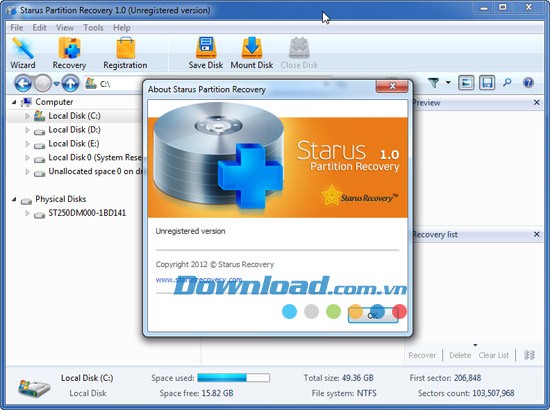Click the Recover button

point(422,355)
